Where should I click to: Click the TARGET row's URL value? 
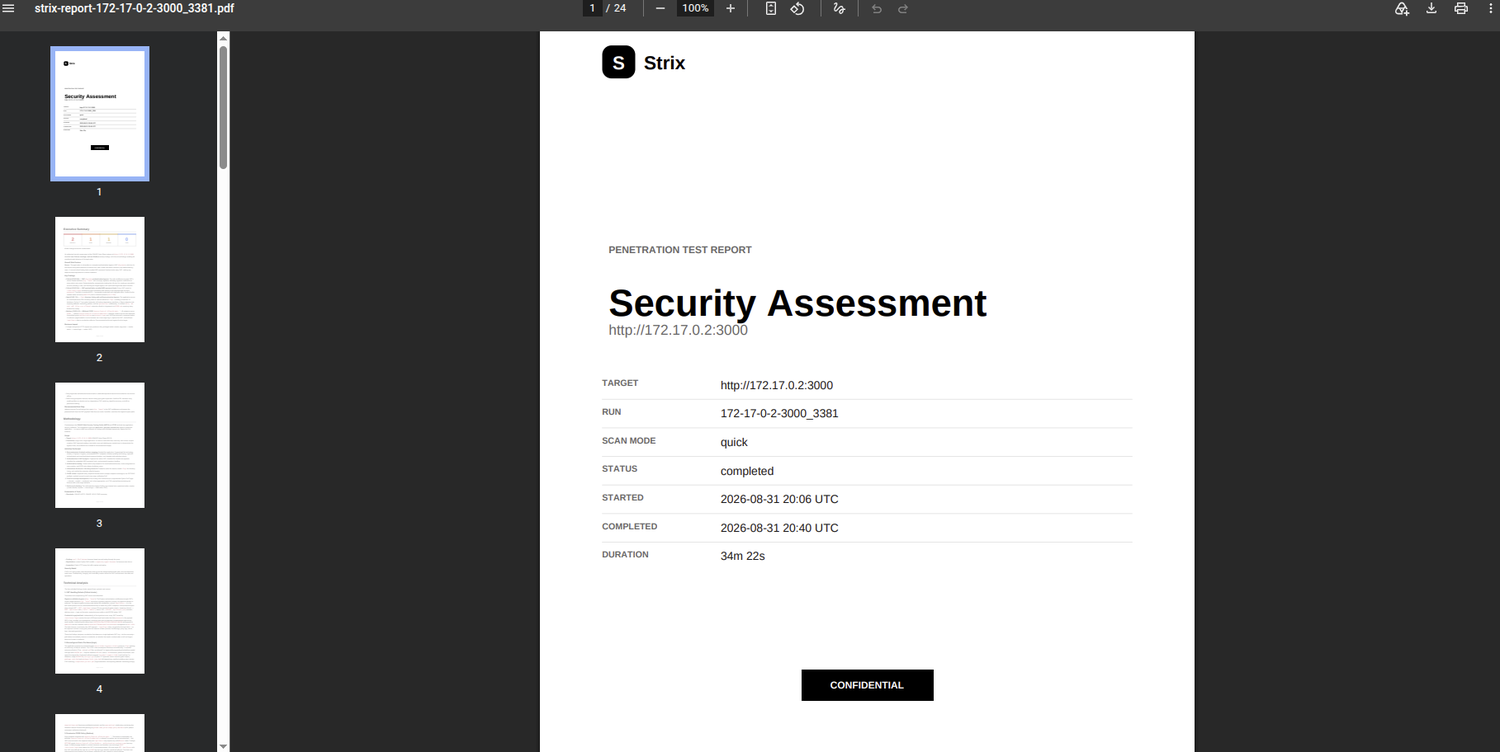tap(777, 385)
